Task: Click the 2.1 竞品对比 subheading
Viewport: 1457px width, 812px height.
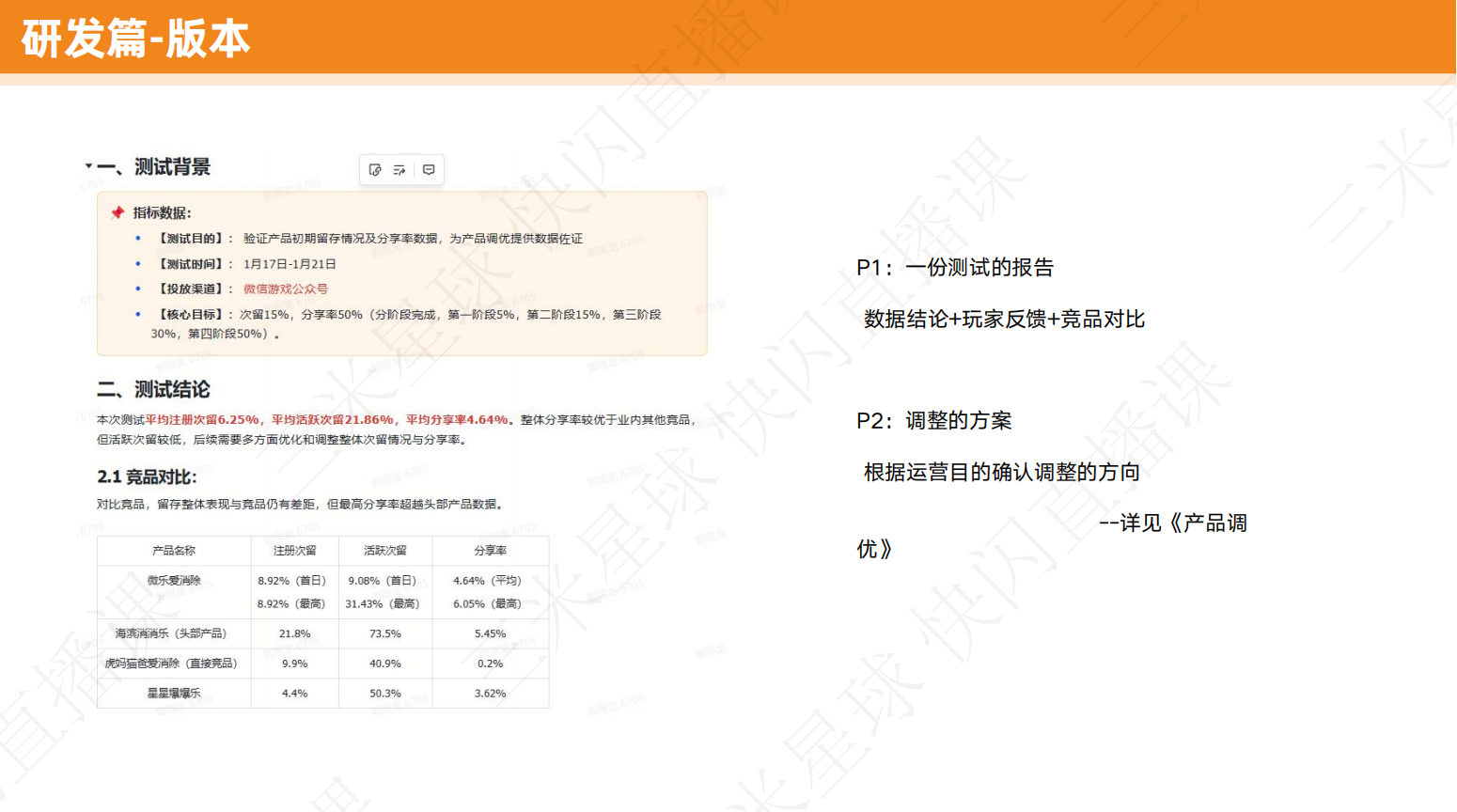Action: 147,477
